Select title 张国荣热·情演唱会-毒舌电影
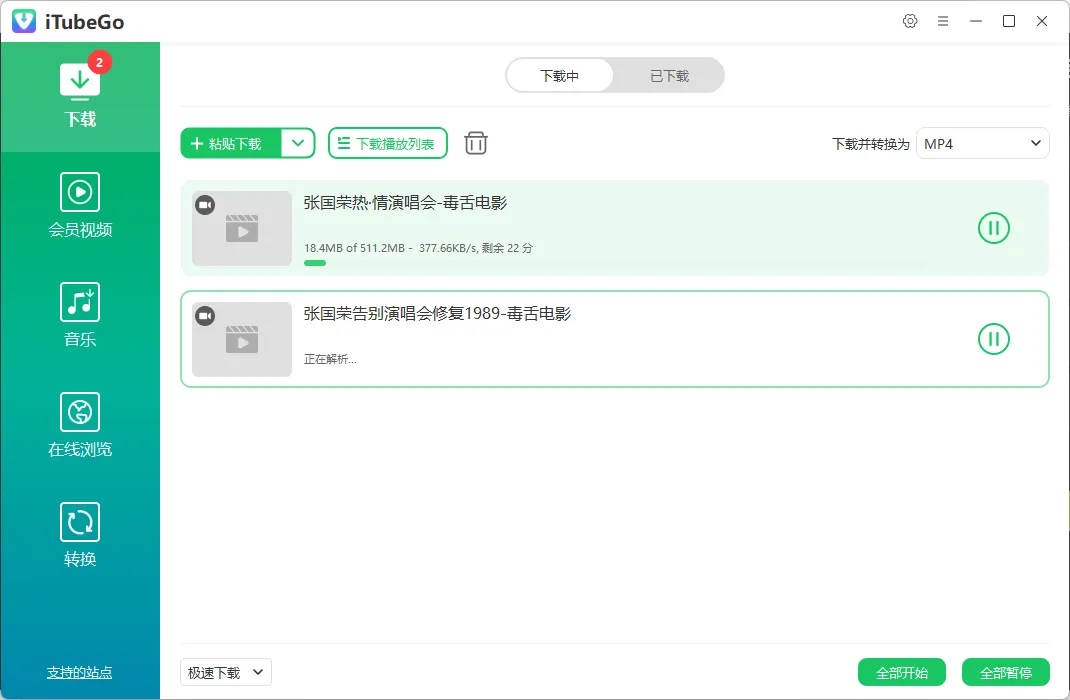 click(x=405, y=203)
